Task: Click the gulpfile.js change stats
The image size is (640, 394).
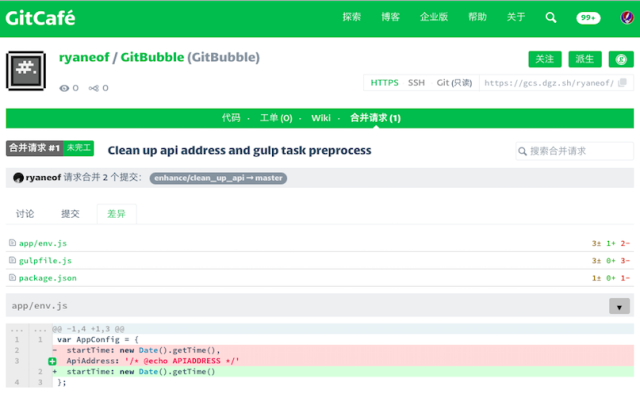Action: coord(611,260)
